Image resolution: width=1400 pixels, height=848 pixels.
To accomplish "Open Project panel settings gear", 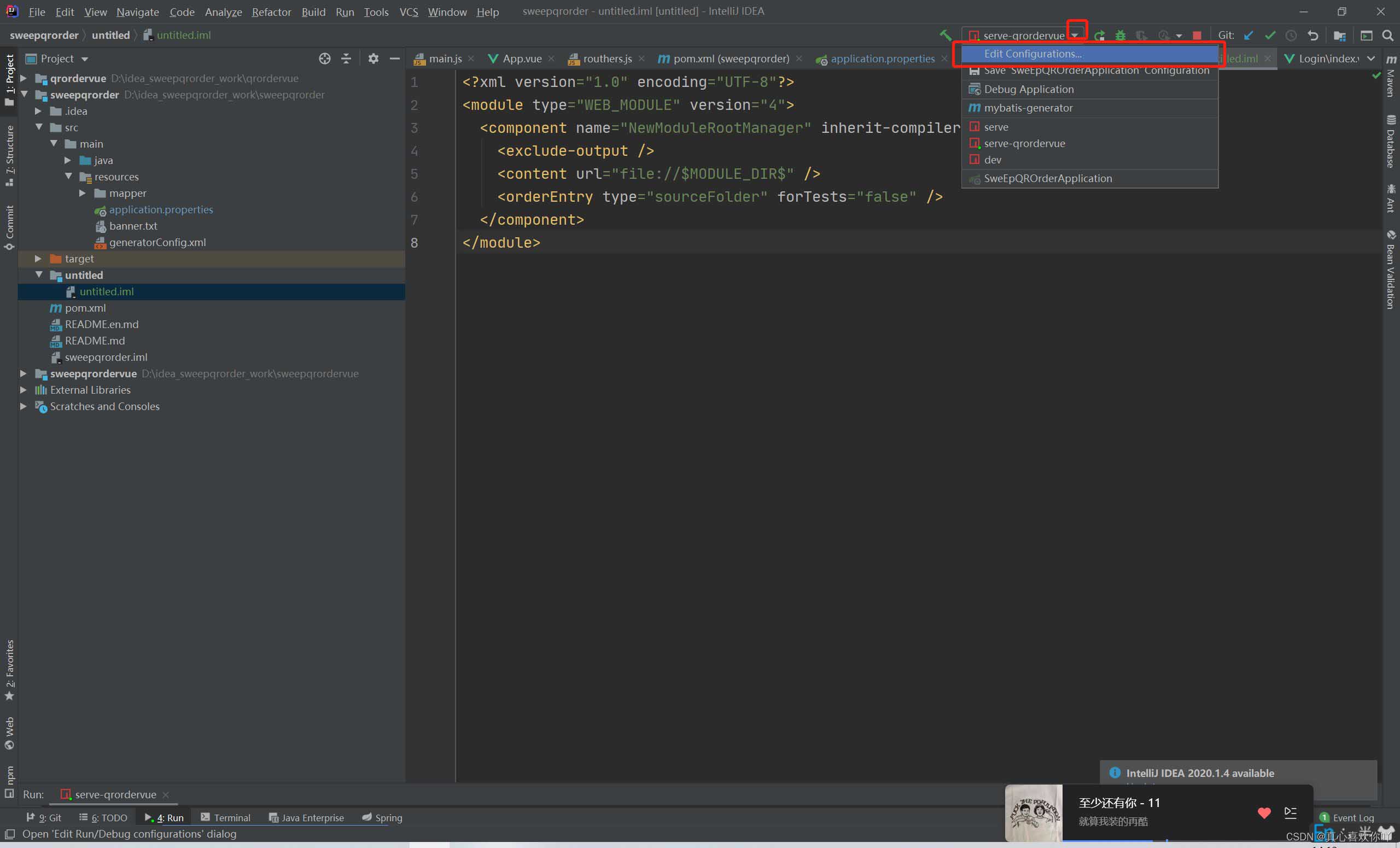I will point(374,59).
